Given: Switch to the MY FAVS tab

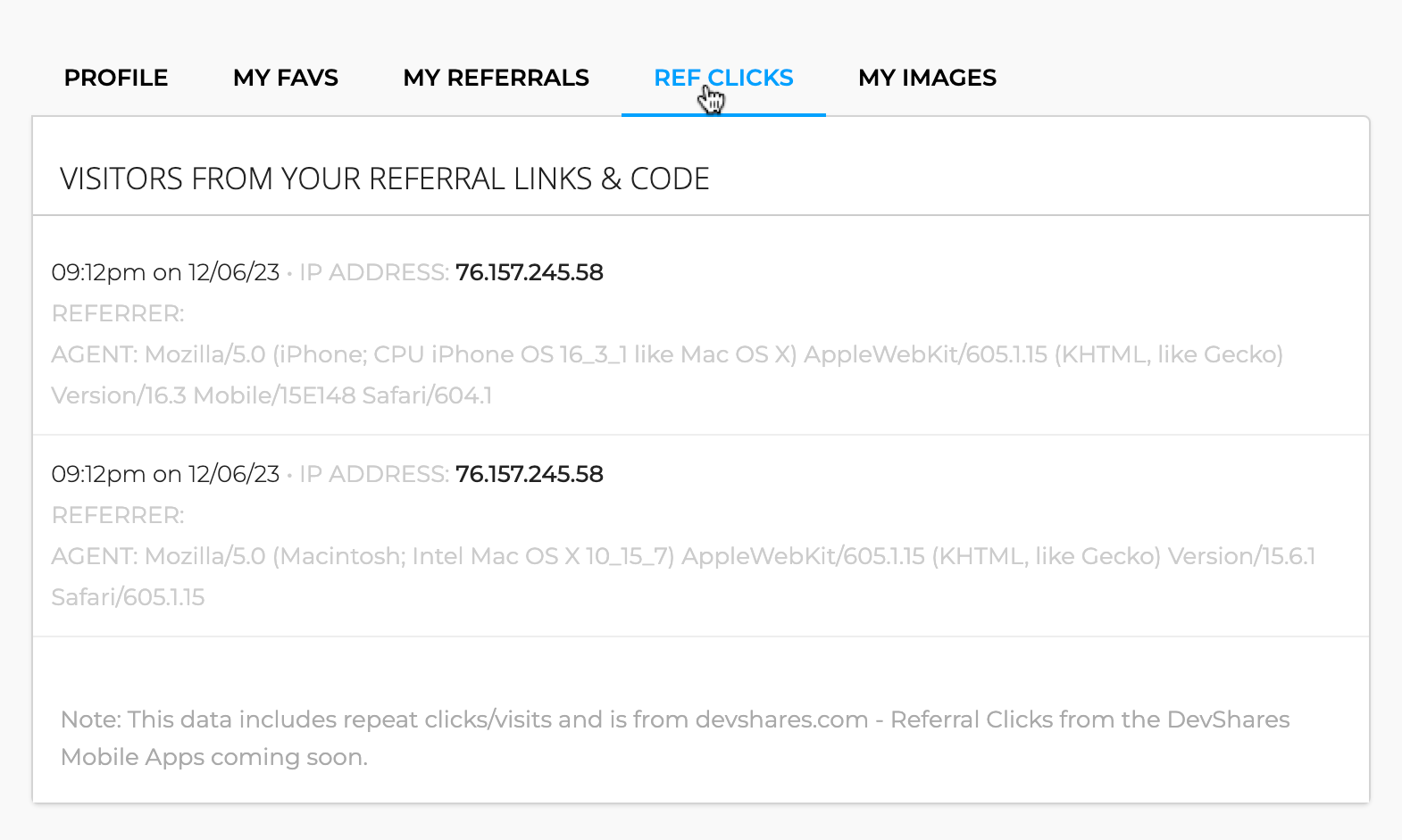Looking at the screenshot, I should (286, 79).
